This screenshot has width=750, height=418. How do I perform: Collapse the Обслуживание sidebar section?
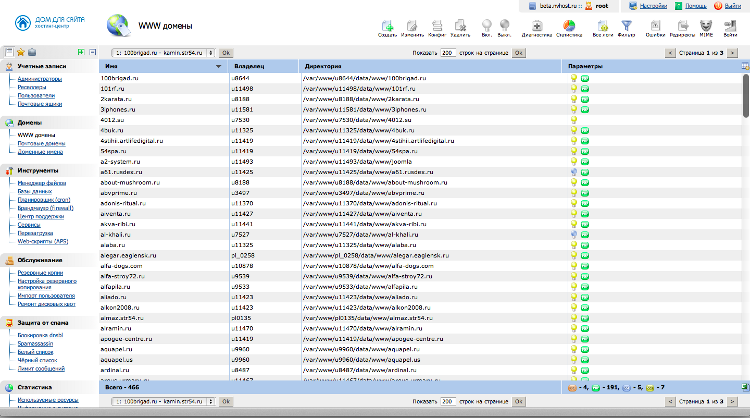pyautogui.click(x=48, y=261)
